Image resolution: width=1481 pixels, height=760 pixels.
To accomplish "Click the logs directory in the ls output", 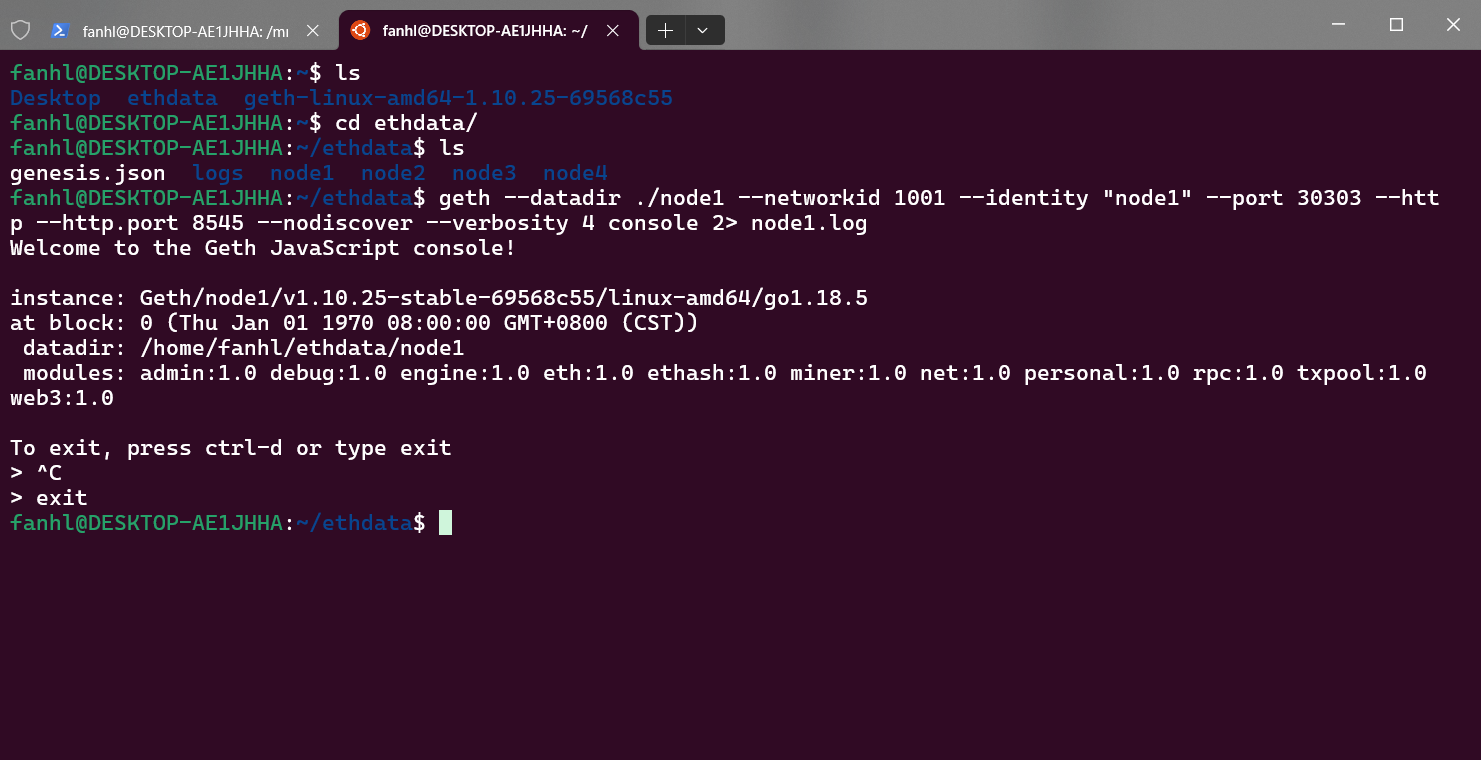I will [218, 173].
